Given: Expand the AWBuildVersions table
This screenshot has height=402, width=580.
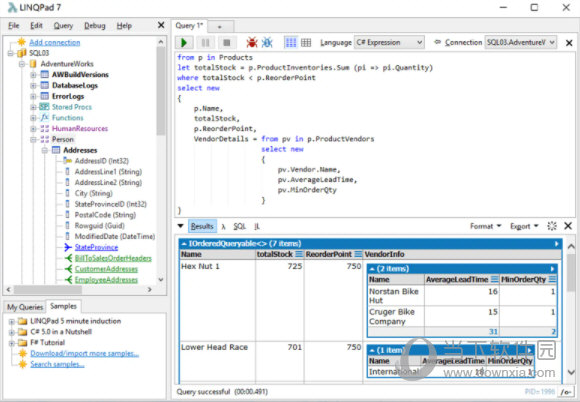Looking at the screenshot, I should pyautogui.click(x=33, y=75).
